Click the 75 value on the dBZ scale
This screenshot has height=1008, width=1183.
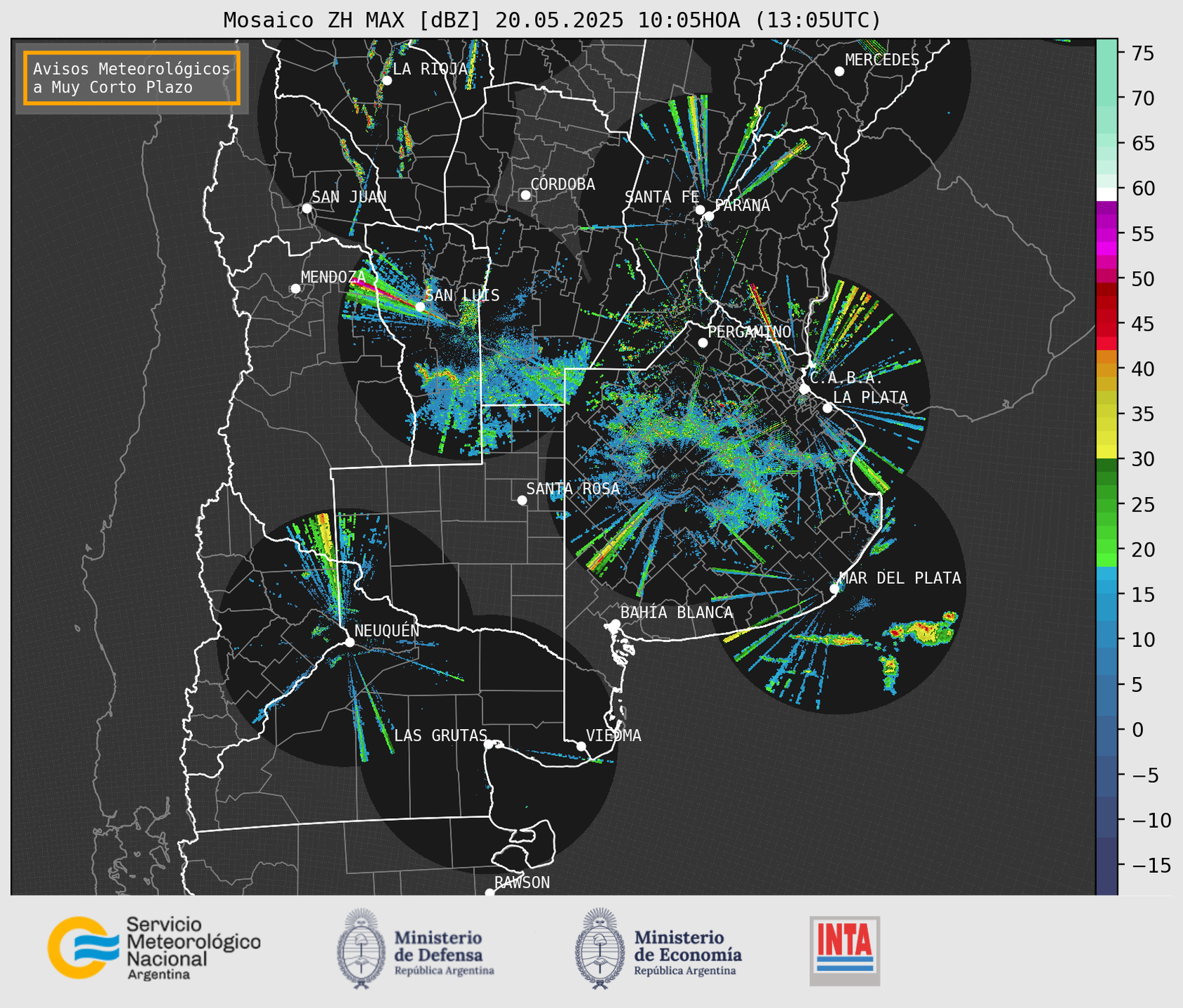click(1142, 53)
